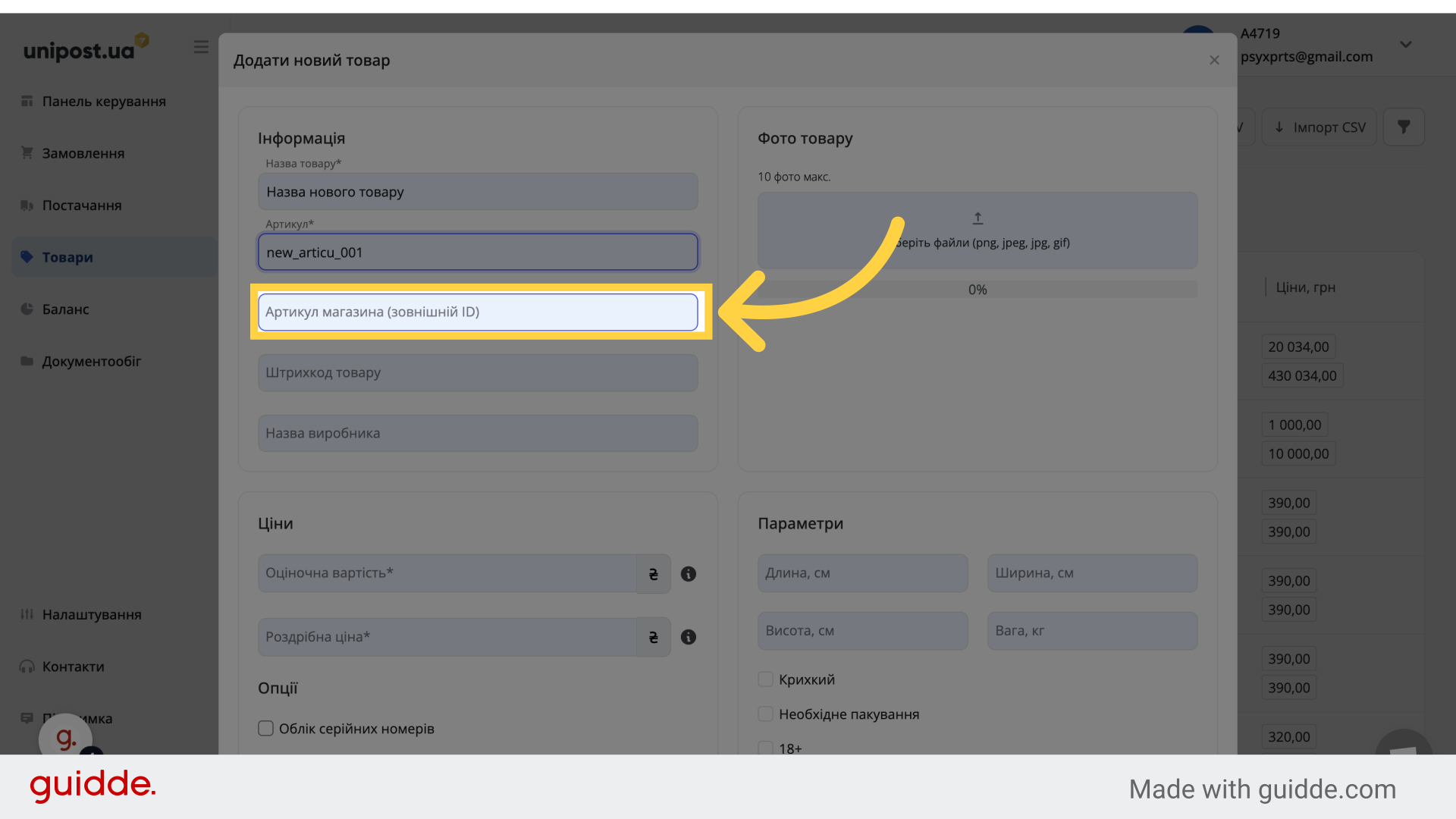
Task: Click the 430 034,00 price value
Action: click(1302, 375)
